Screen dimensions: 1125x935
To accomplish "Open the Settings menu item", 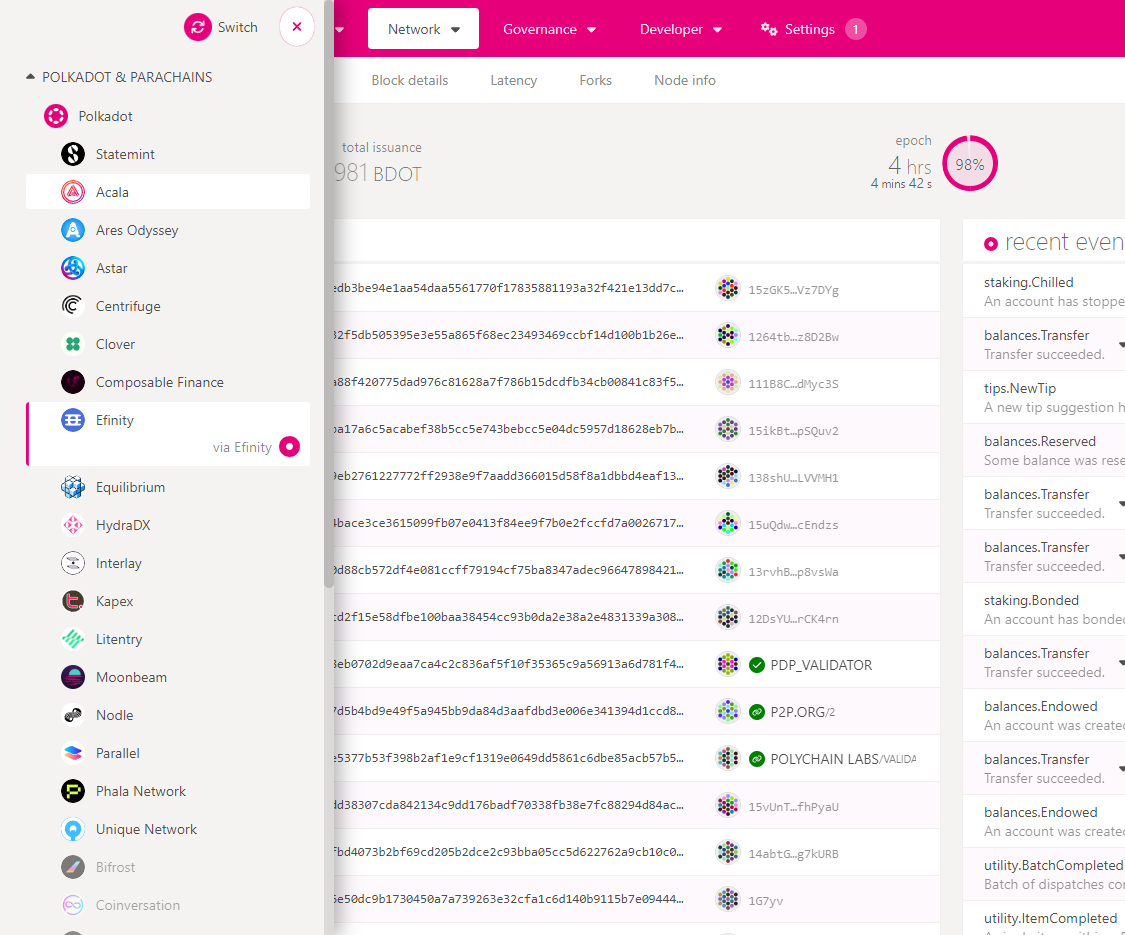I will (814, 29).
